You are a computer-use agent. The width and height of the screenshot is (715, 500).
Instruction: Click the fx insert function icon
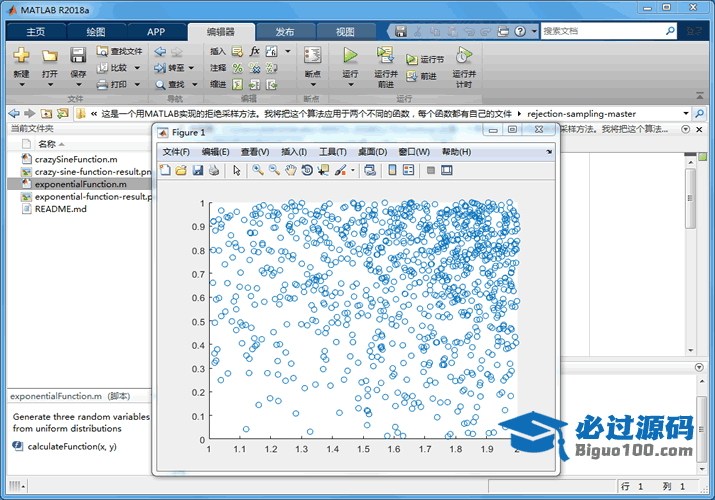point(254,51)
